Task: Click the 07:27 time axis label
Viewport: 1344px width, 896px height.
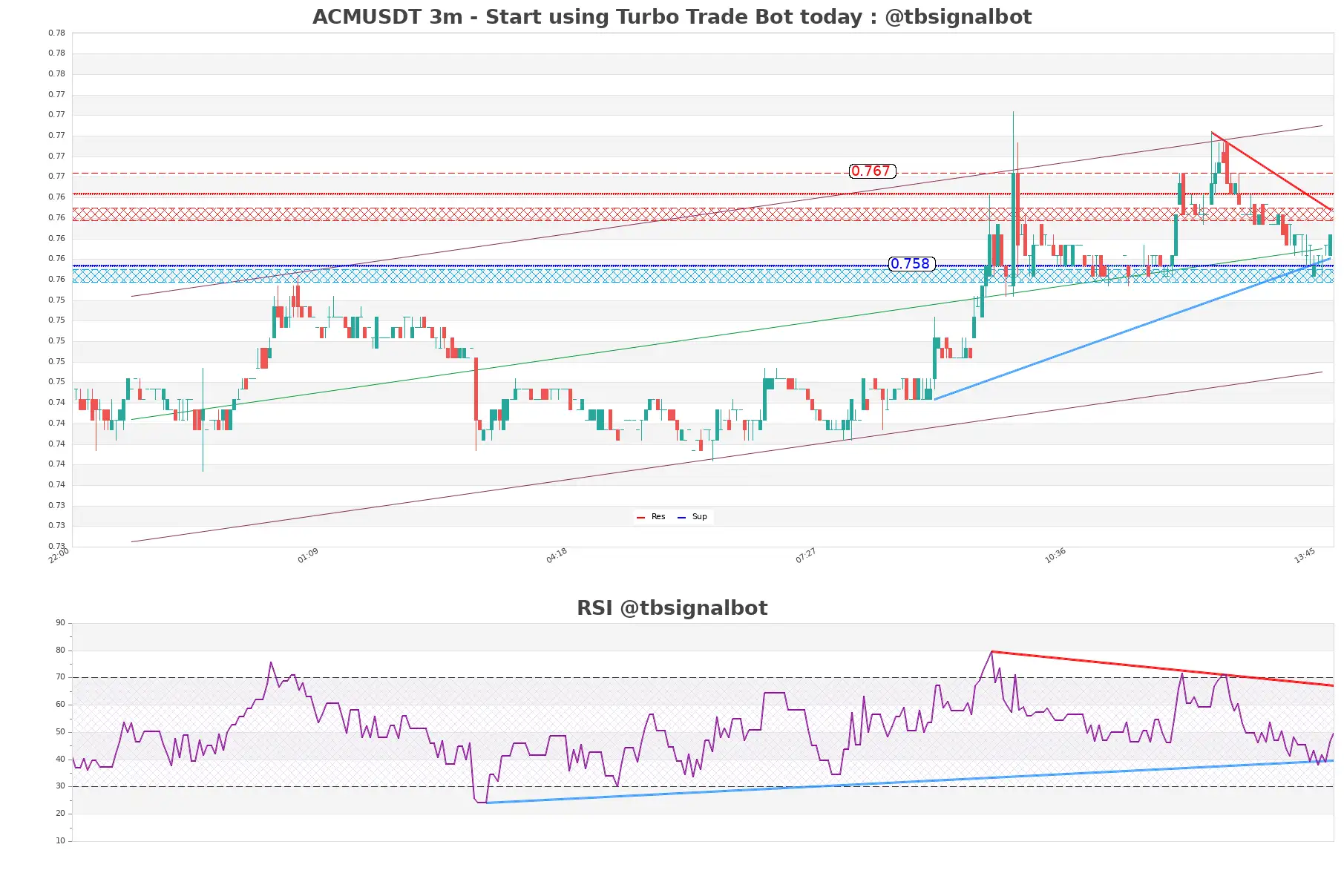Action: coord(806,556)
